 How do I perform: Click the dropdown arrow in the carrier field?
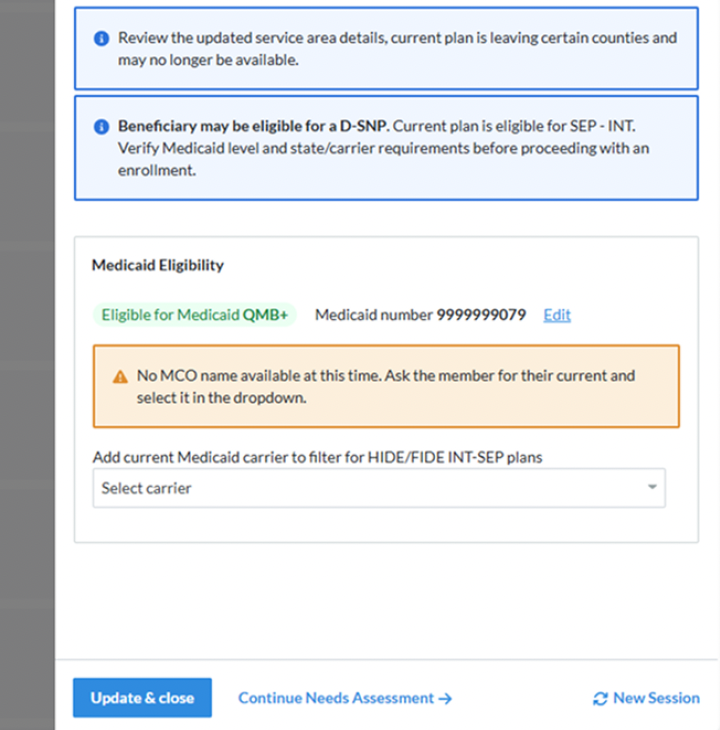pos(652,487)
